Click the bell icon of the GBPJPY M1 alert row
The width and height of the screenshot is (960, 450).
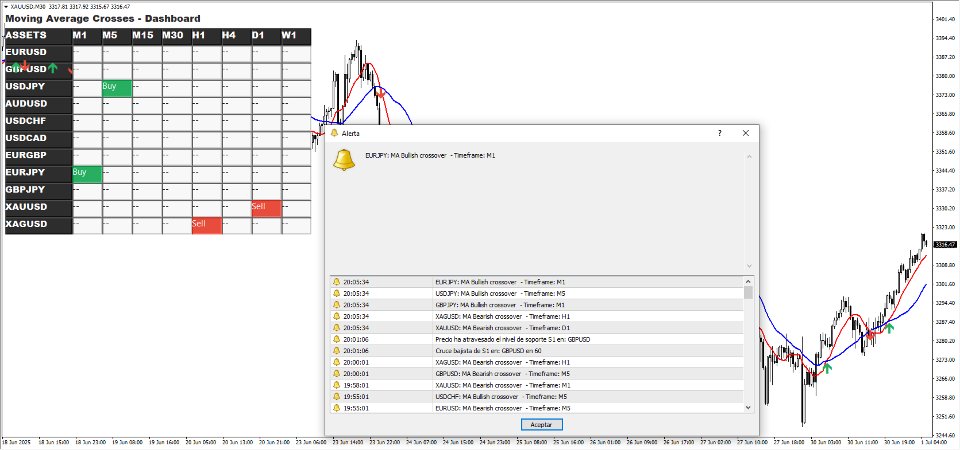(x=336, y=305)
